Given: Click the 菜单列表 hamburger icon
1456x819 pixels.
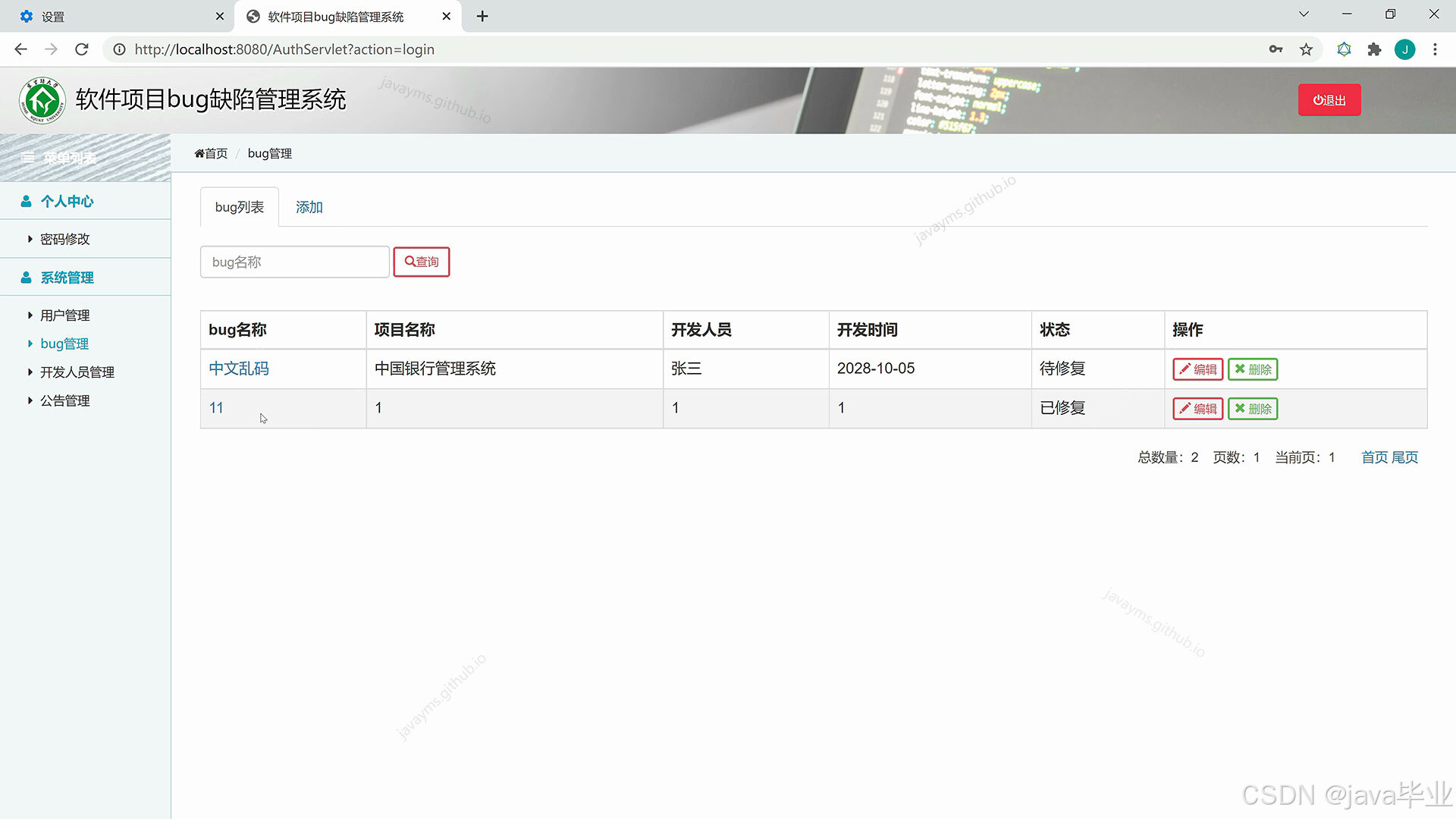Looking at the screenshot, I should point(28,158).
